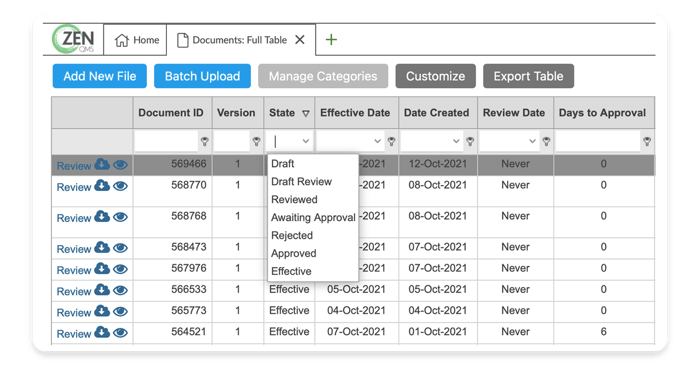
Task: Click the Document ID column header
Action: pos(171,113)
